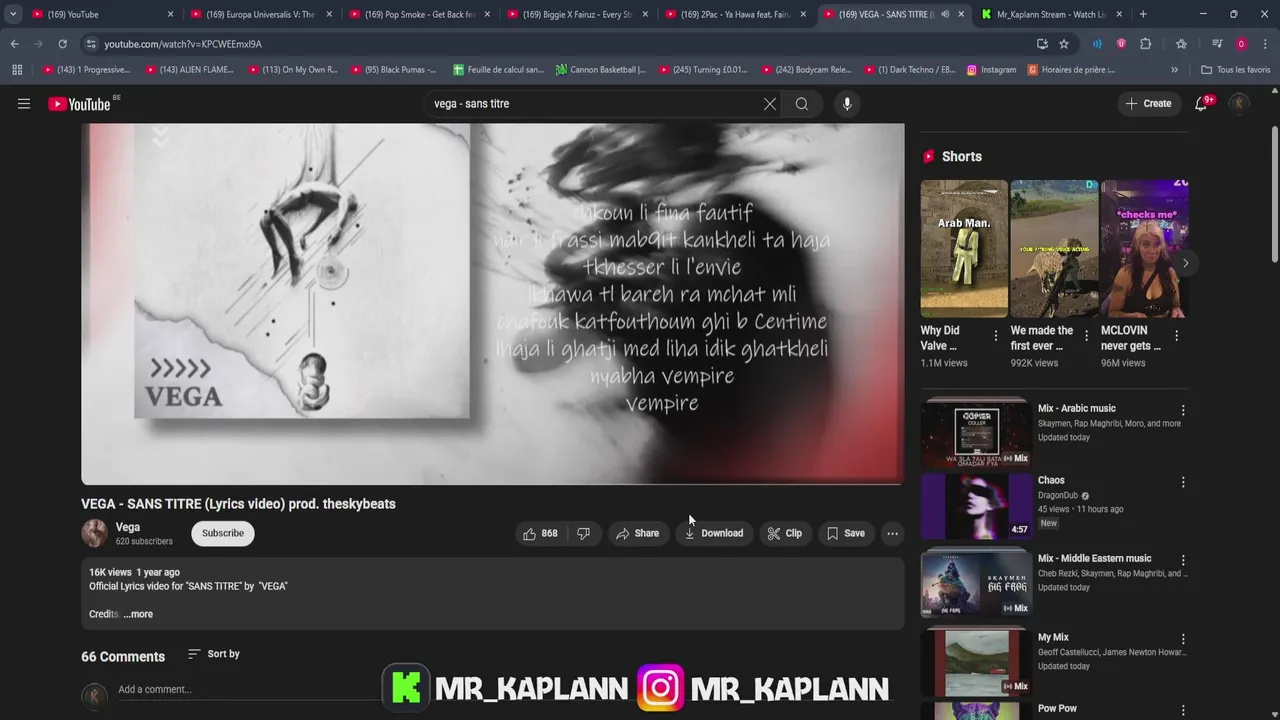Open the bookmarks apps grid icon
This screenshot has height=720, width=1280.
tap(17, 70)
